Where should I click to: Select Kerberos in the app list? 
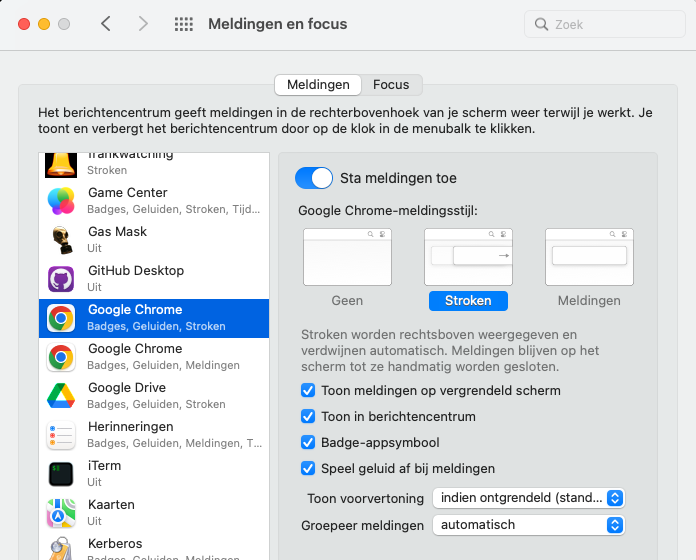tap(154, 547)
